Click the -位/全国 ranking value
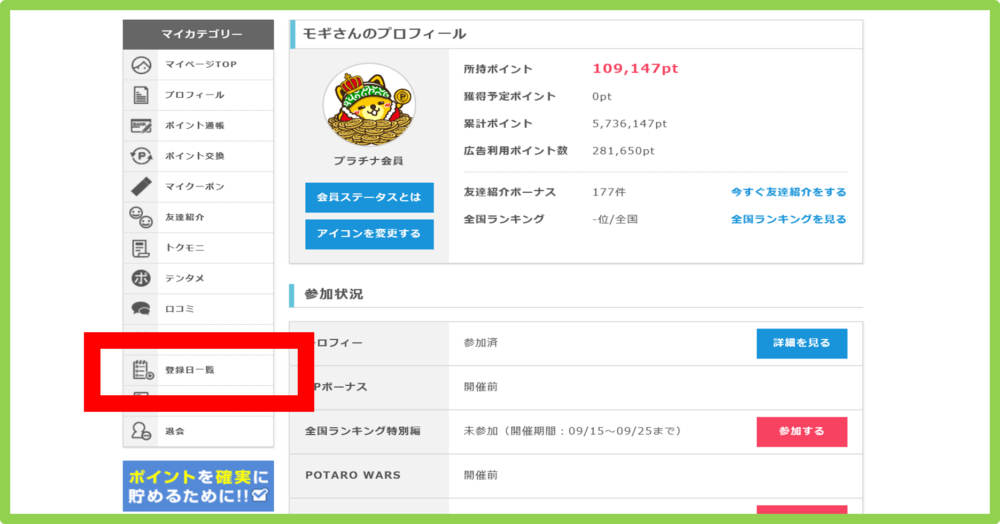The image size is (1000, 524). pos(615,219)
